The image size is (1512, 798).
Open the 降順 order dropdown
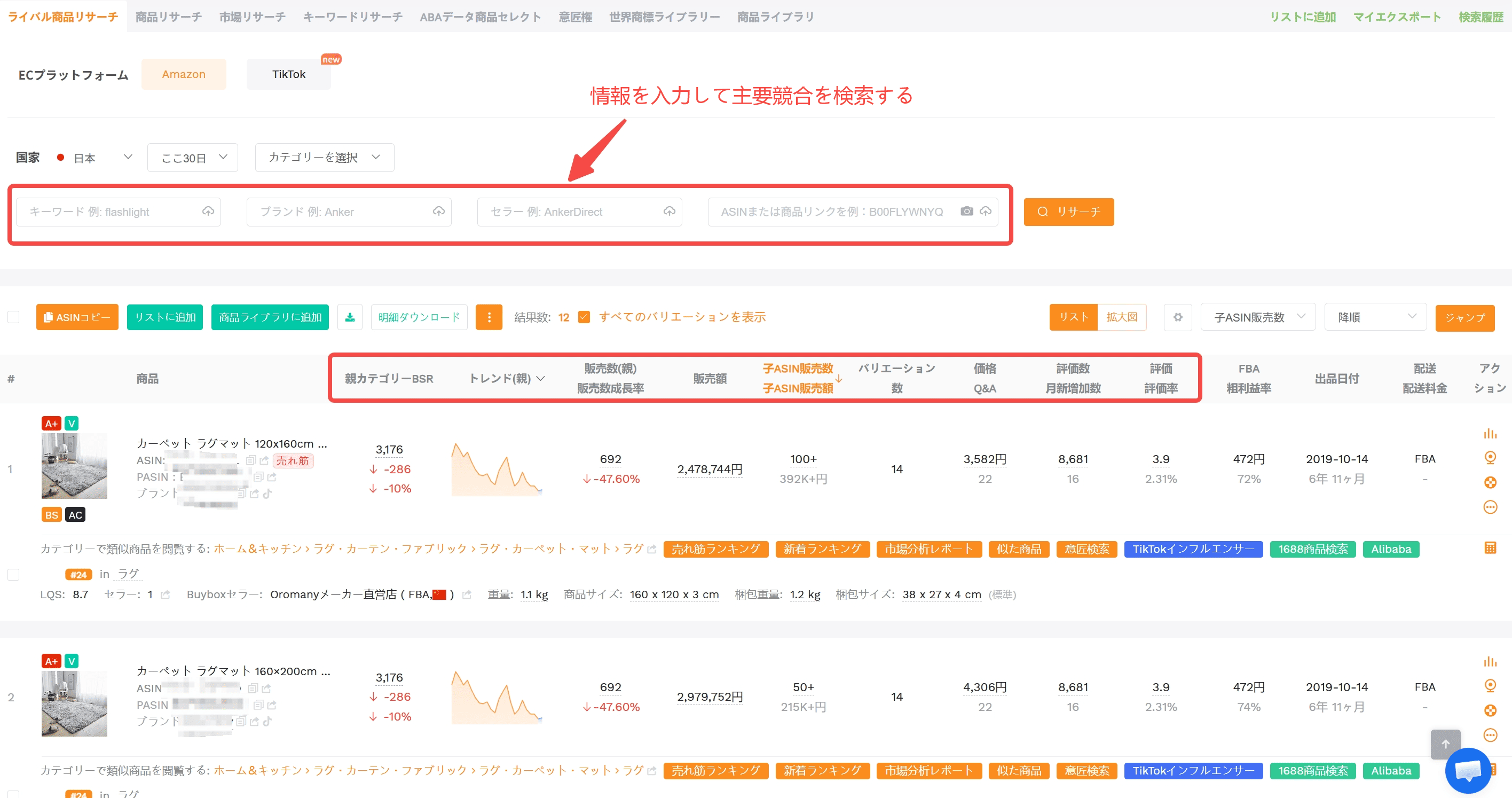(x=1376, y=317)
